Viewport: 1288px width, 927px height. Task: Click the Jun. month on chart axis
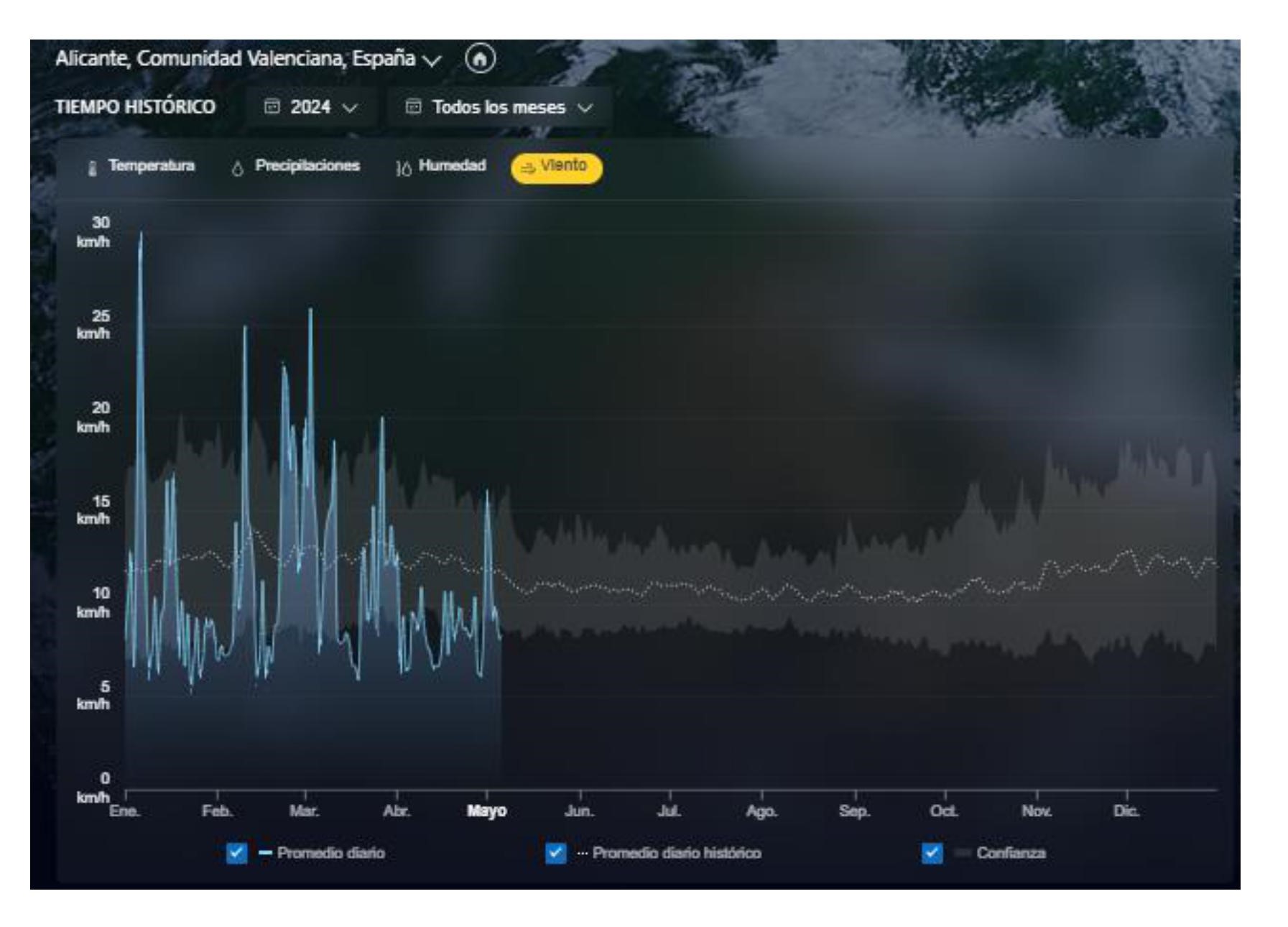tap(579, 811)
